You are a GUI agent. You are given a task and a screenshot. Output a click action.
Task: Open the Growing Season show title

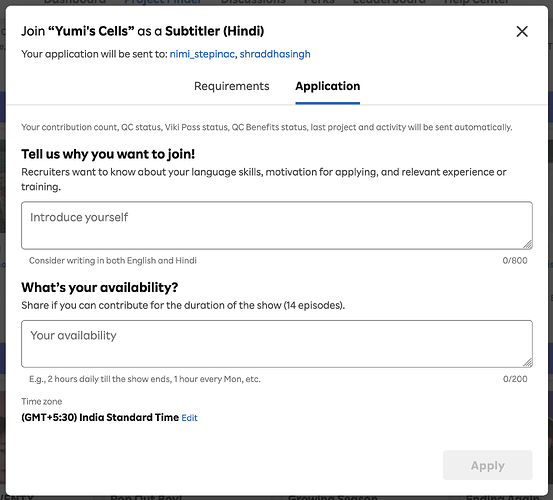(333, 498)
